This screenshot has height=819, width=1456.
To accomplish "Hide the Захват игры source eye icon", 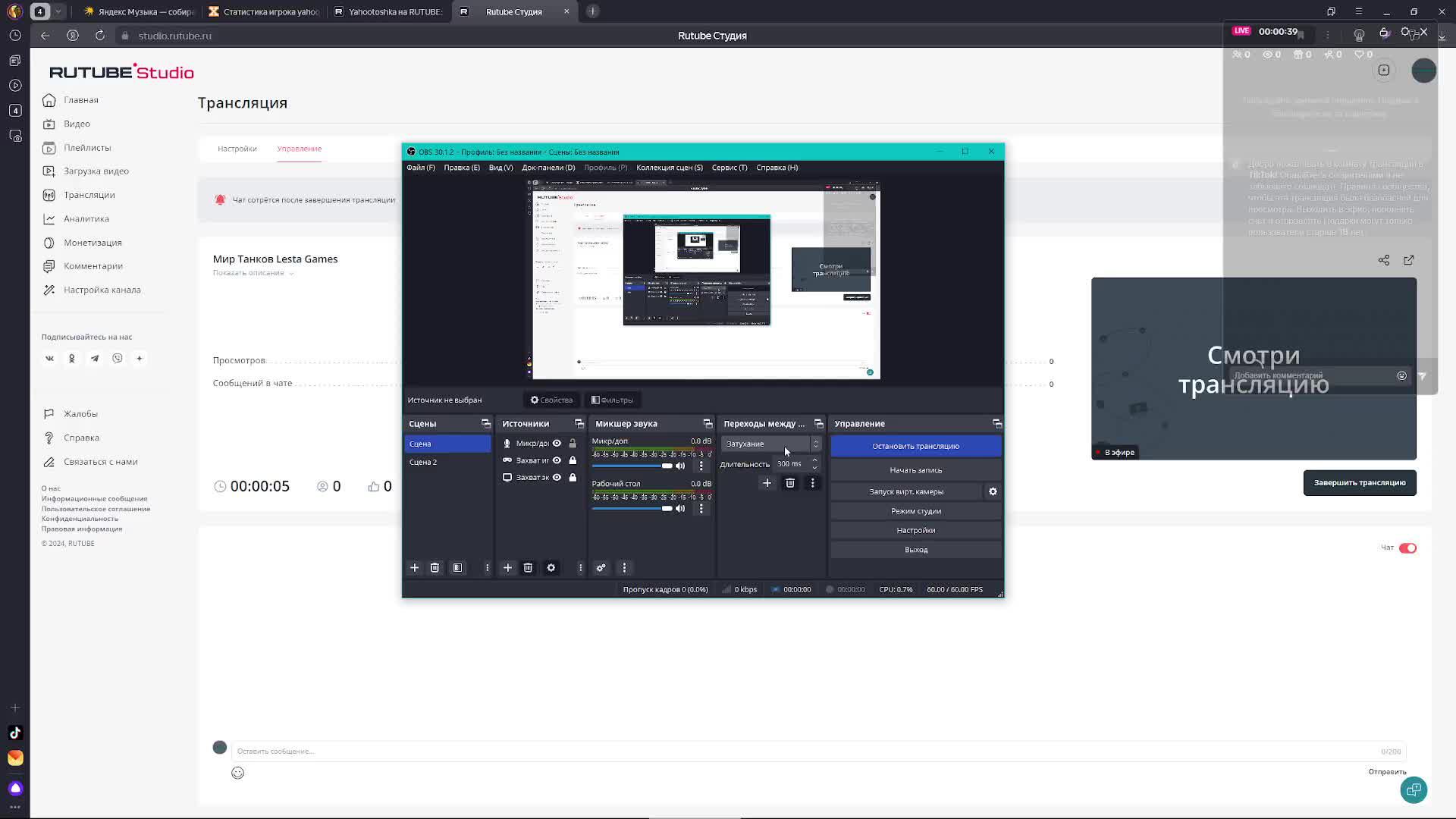I will (557, 460).
